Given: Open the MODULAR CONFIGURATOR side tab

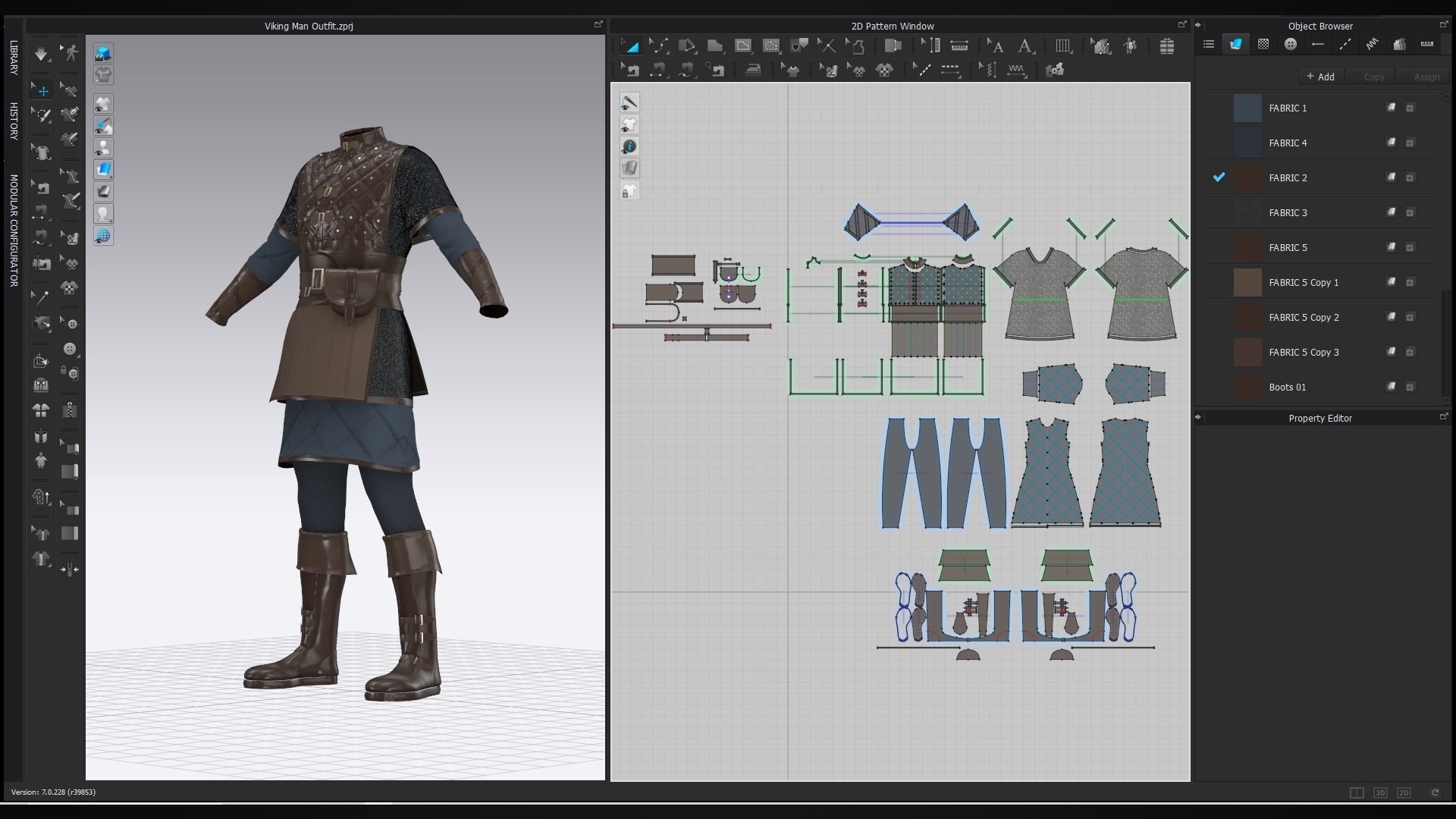Looking at the screenshot, I should tap(14, 231).
